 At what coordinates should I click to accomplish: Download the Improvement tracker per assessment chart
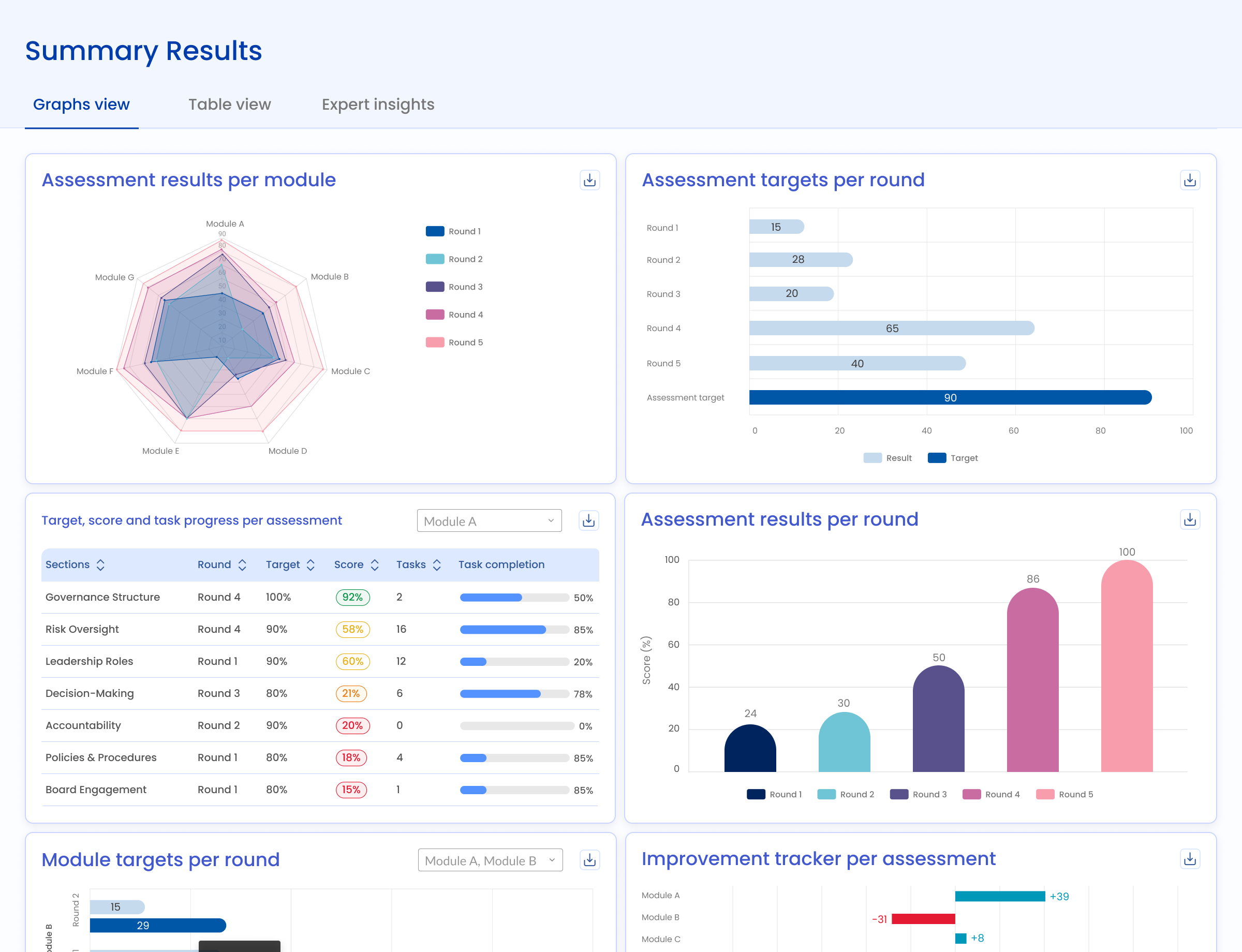pyautogui.click(x=1190, y=859)
